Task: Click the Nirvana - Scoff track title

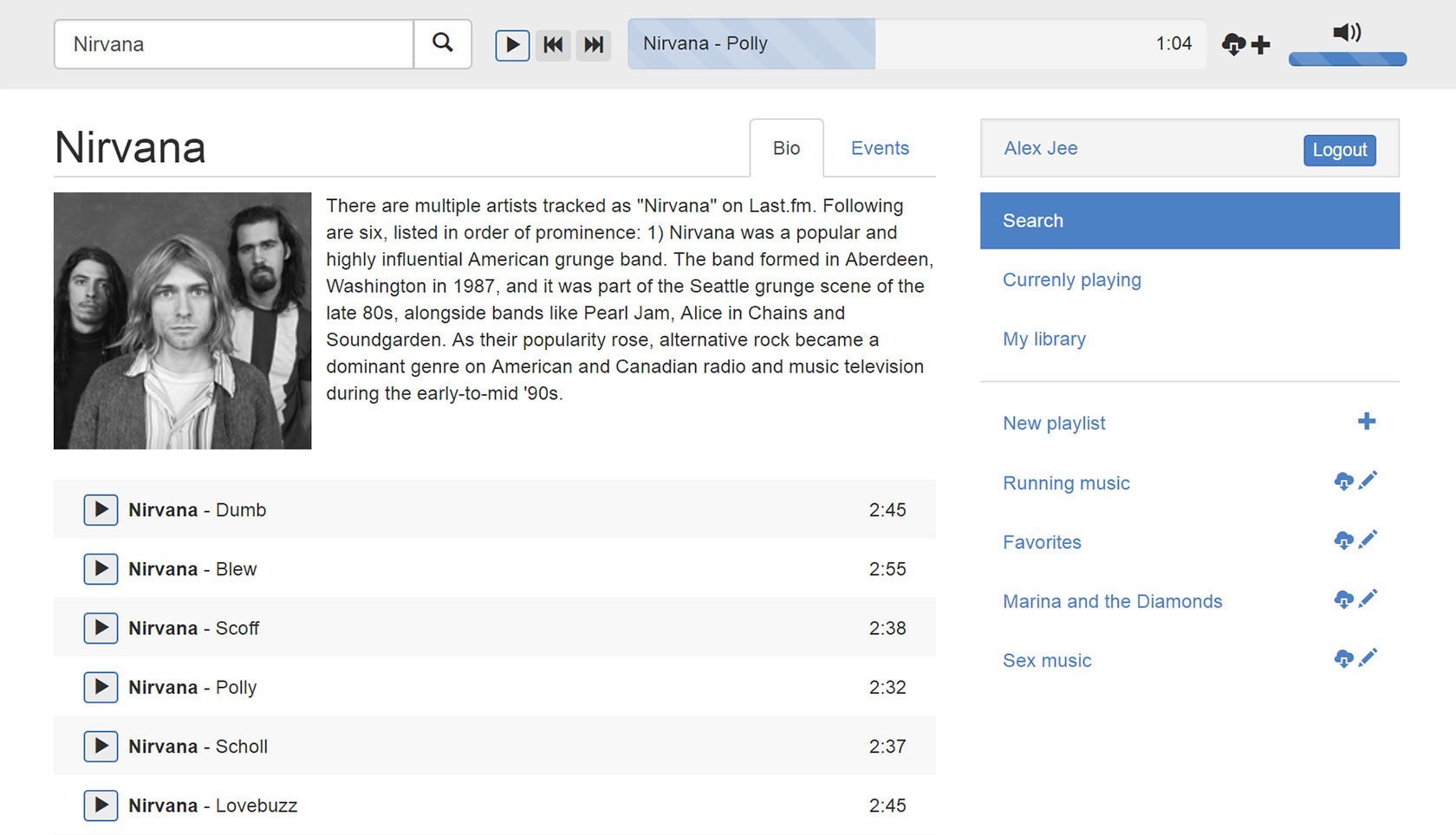Action: coord(193,628)
